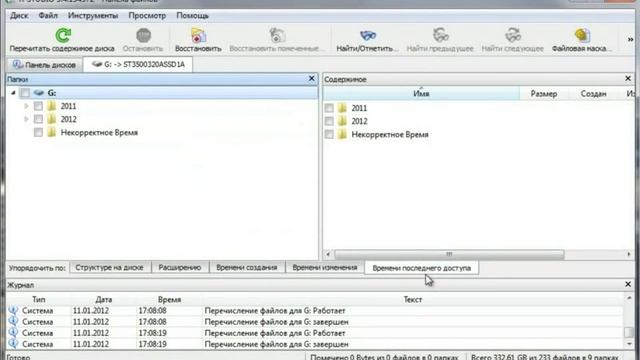Screen dimensions: 640x360
Task: Click 2012 folder icon in Папки tree
Action: pos(51,119)
